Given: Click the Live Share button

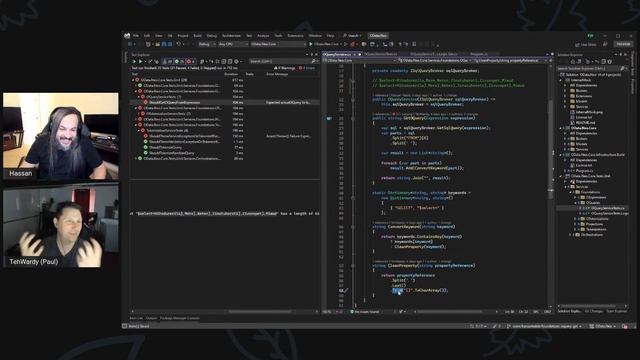Looking at the screenshot, I should 586,44.
